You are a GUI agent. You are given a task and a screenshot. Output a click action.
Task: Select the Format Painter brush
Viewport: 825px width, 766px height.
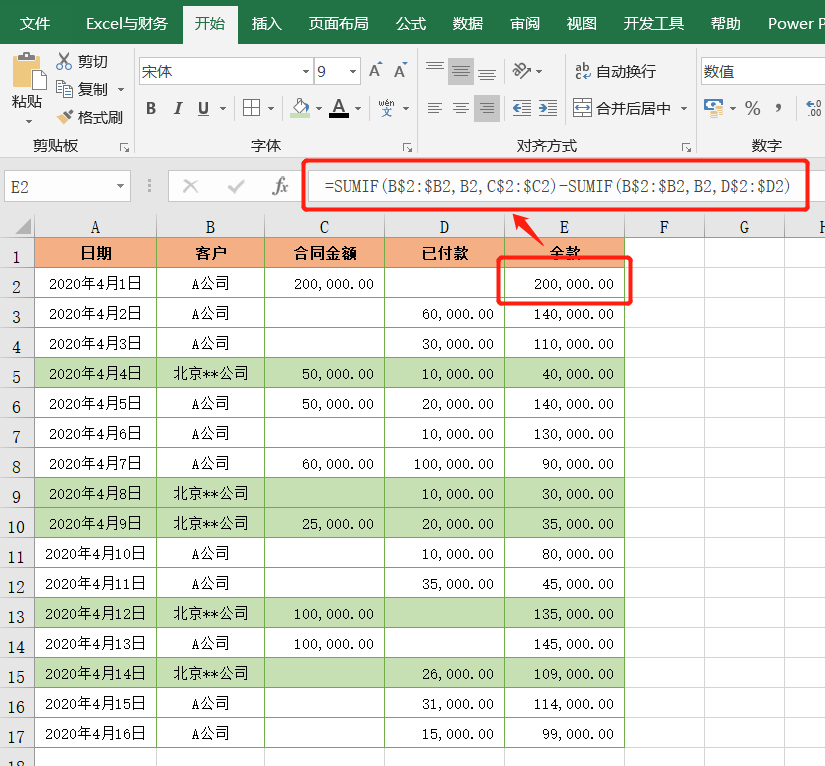(x=65, y=117)
